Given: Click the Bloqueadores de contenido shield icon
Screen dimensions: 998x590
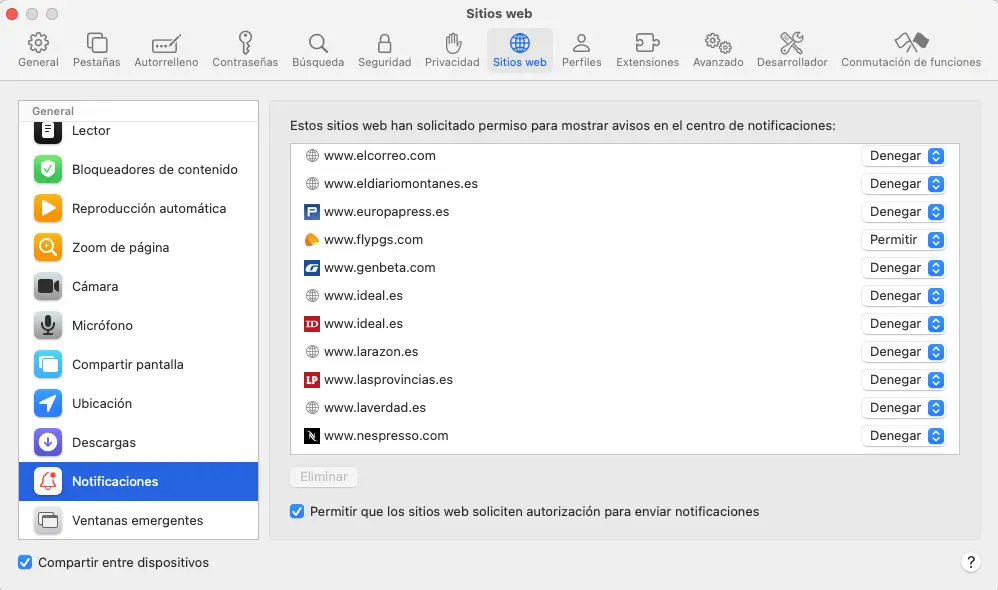Looking at the screenshot, I should pyautogui.click(x=48, y=169).
